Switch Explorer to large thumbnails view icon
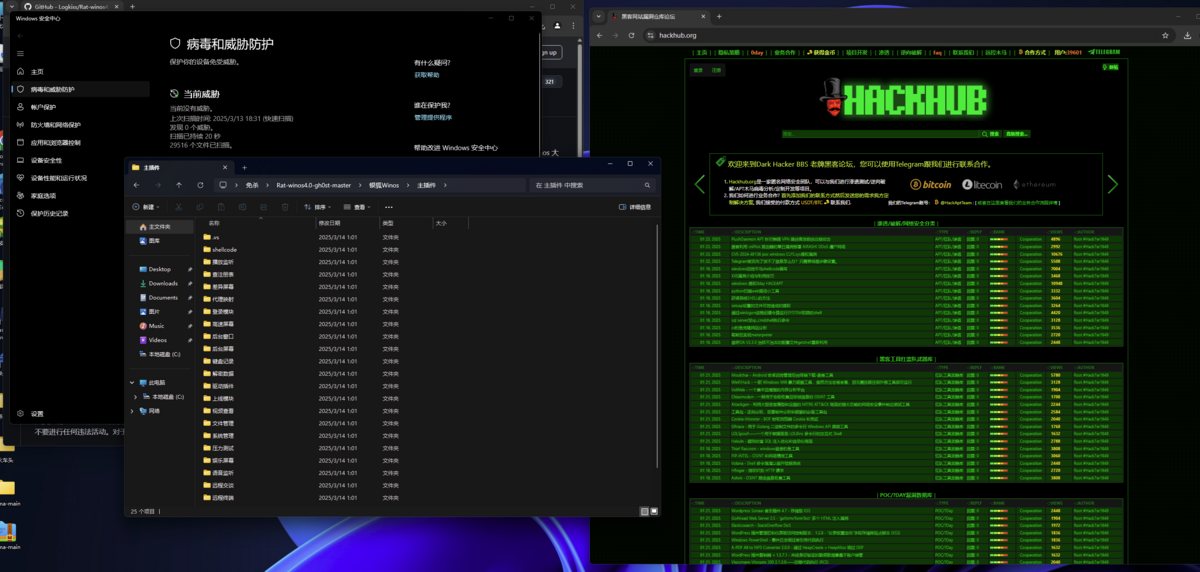The width and height of the screenshot is (1200, 572). (653, 510)
